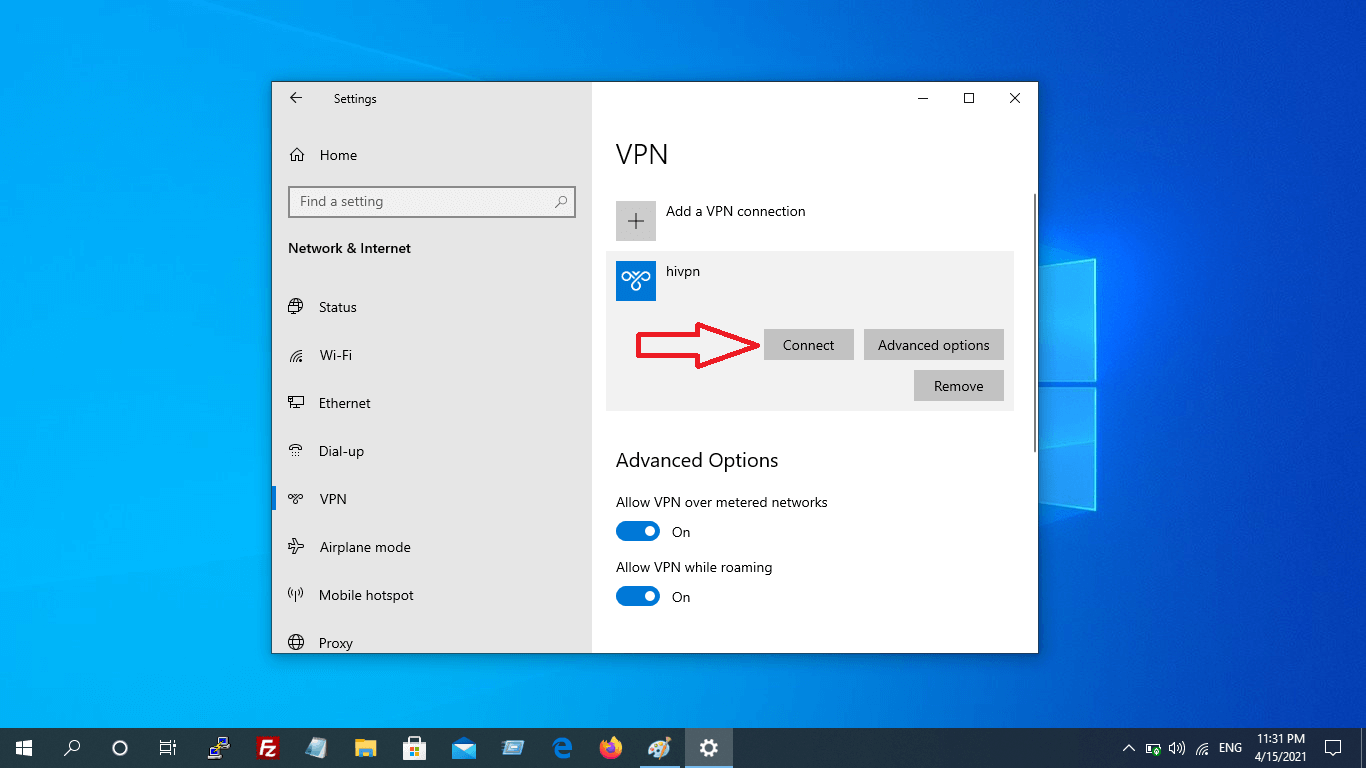
Task: Open the Status settings page
Action: tap(337, 307)
